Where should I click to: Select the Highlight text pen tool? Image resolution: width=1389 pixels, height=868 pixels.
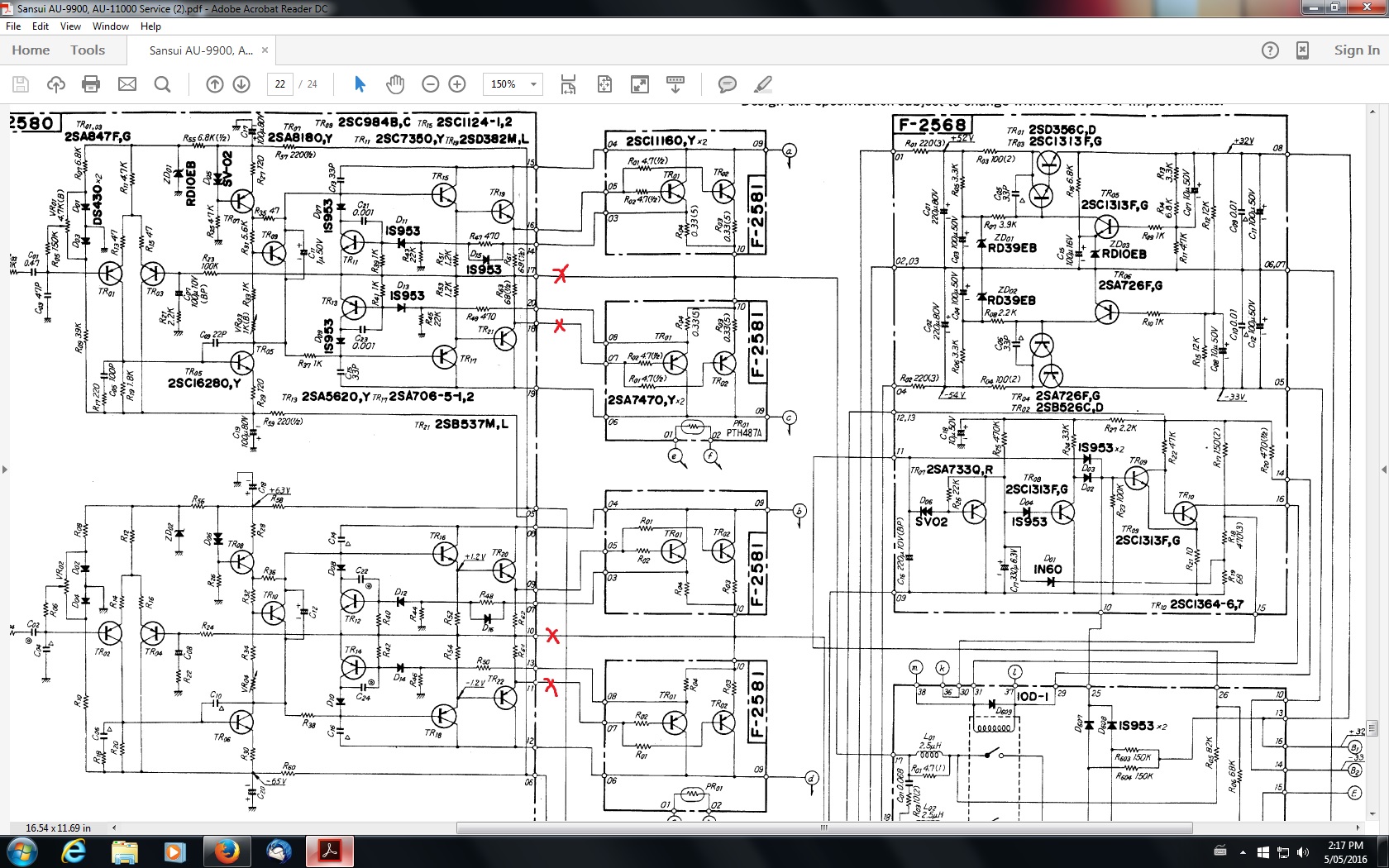coord(763,84)
